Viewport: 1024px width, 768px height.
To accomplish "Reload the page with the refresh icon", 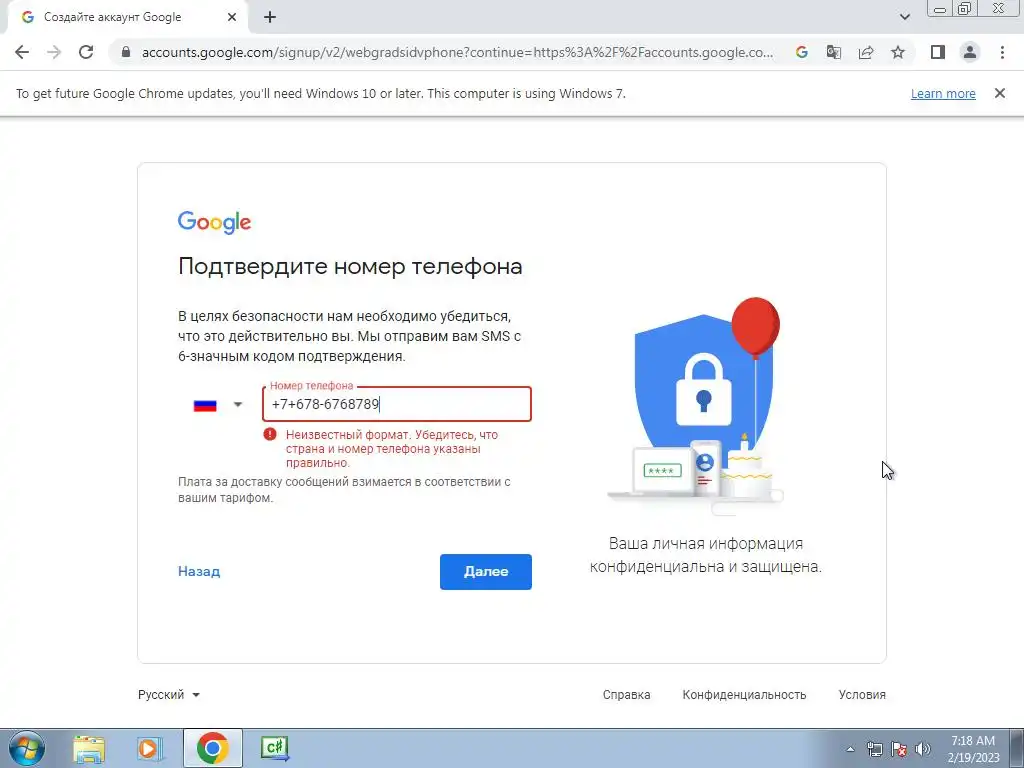I will (x=86, y=52).
